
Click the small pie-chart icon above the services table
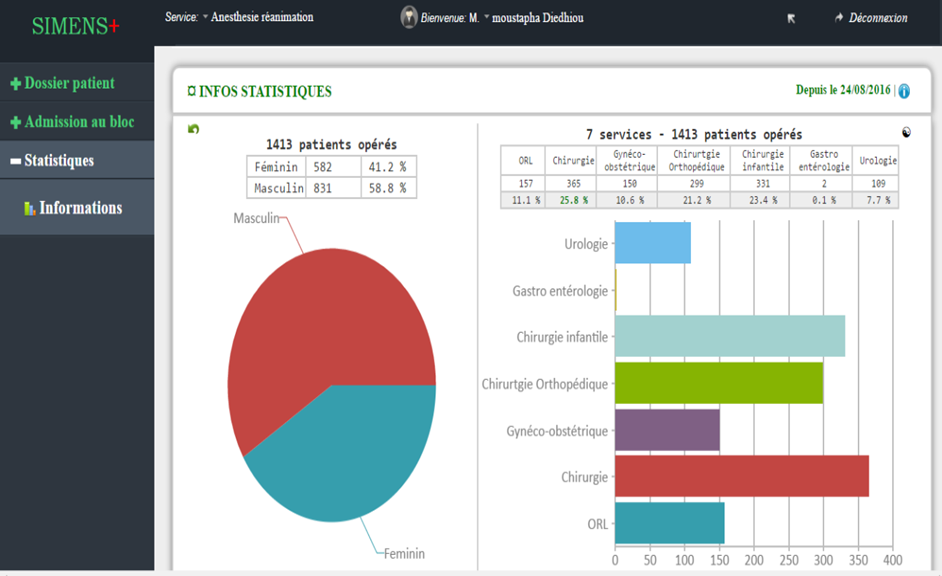coord(906,131)
